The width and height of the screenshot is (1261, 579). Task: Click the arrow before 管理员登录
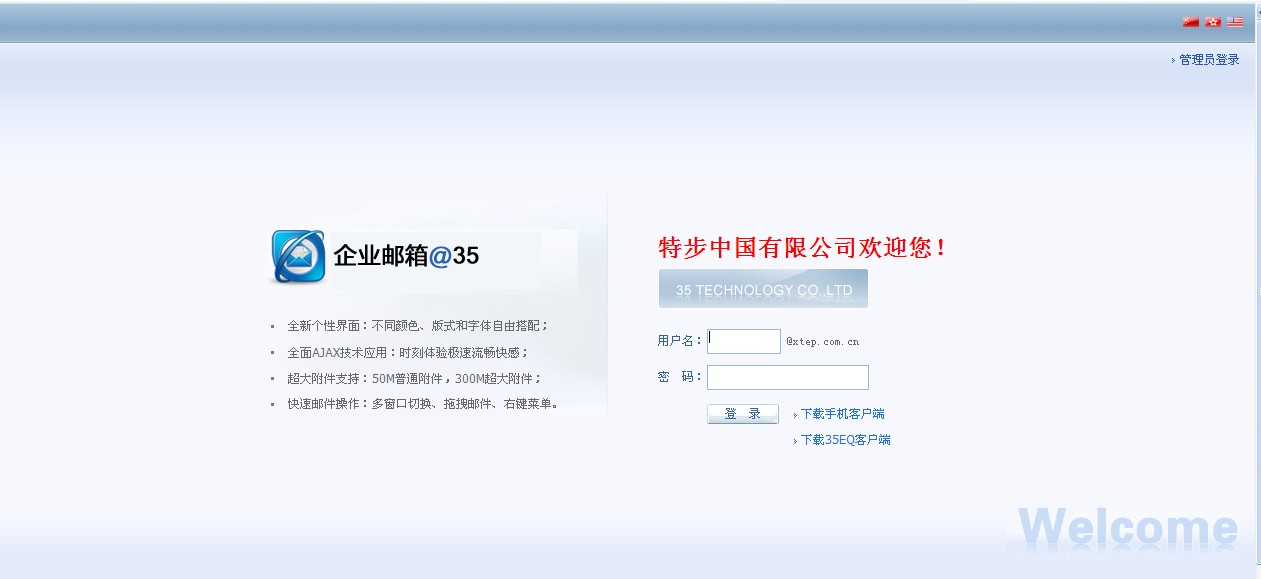1173,61
